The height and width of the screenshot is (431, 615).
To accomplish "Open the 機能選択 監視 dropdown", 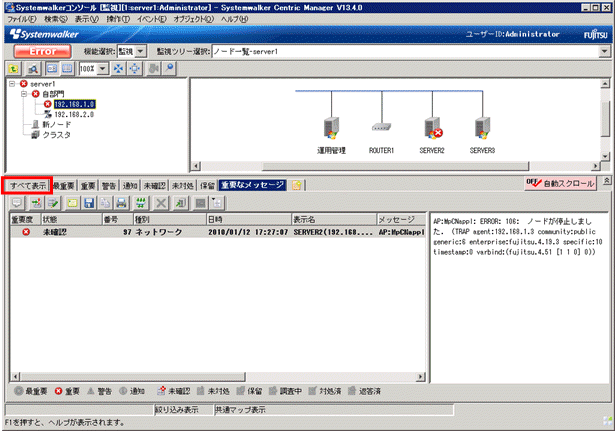I will point(140,51).
